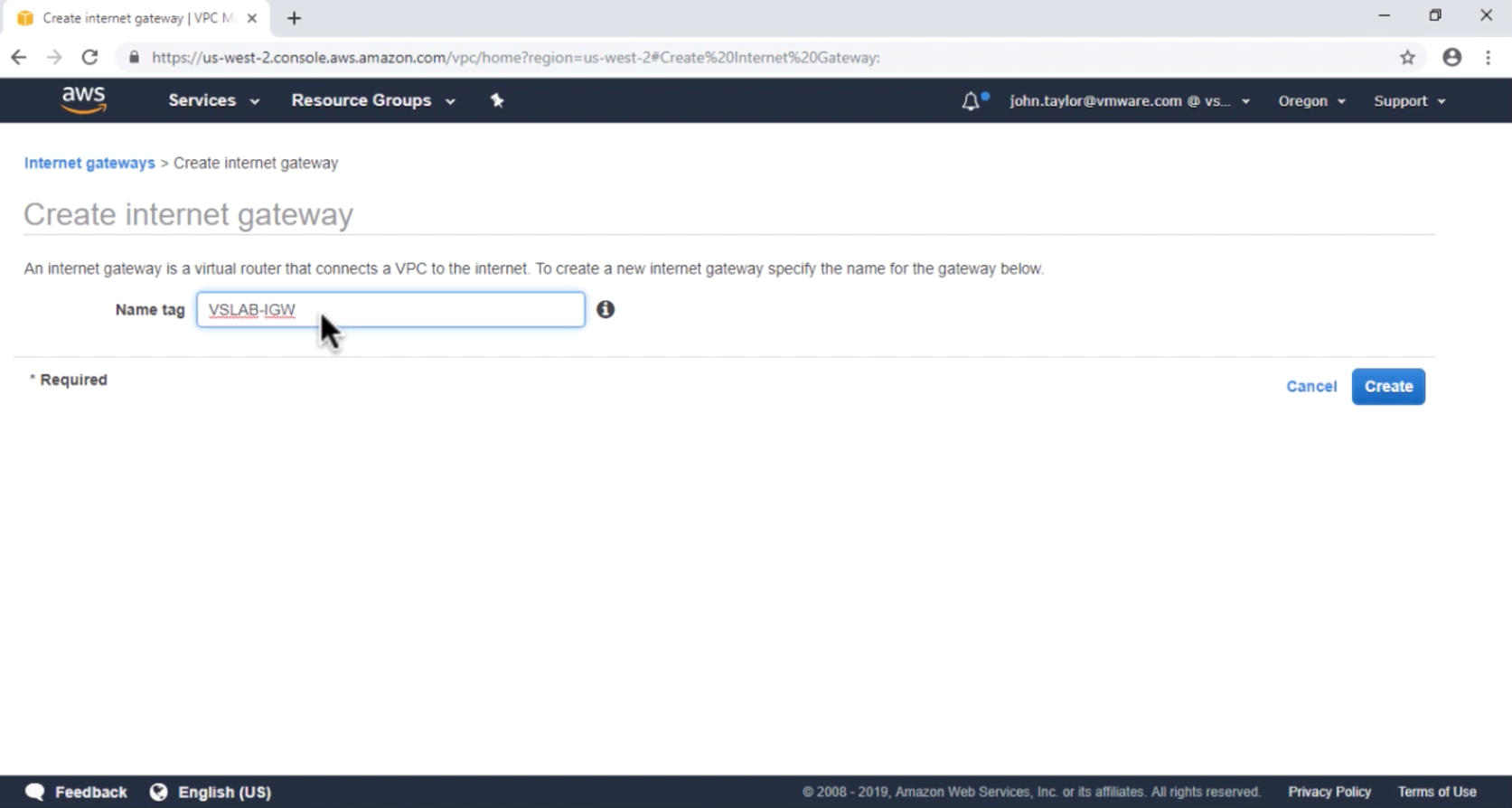Open the notifications bell icon
1512x808 pixels.
972,101
